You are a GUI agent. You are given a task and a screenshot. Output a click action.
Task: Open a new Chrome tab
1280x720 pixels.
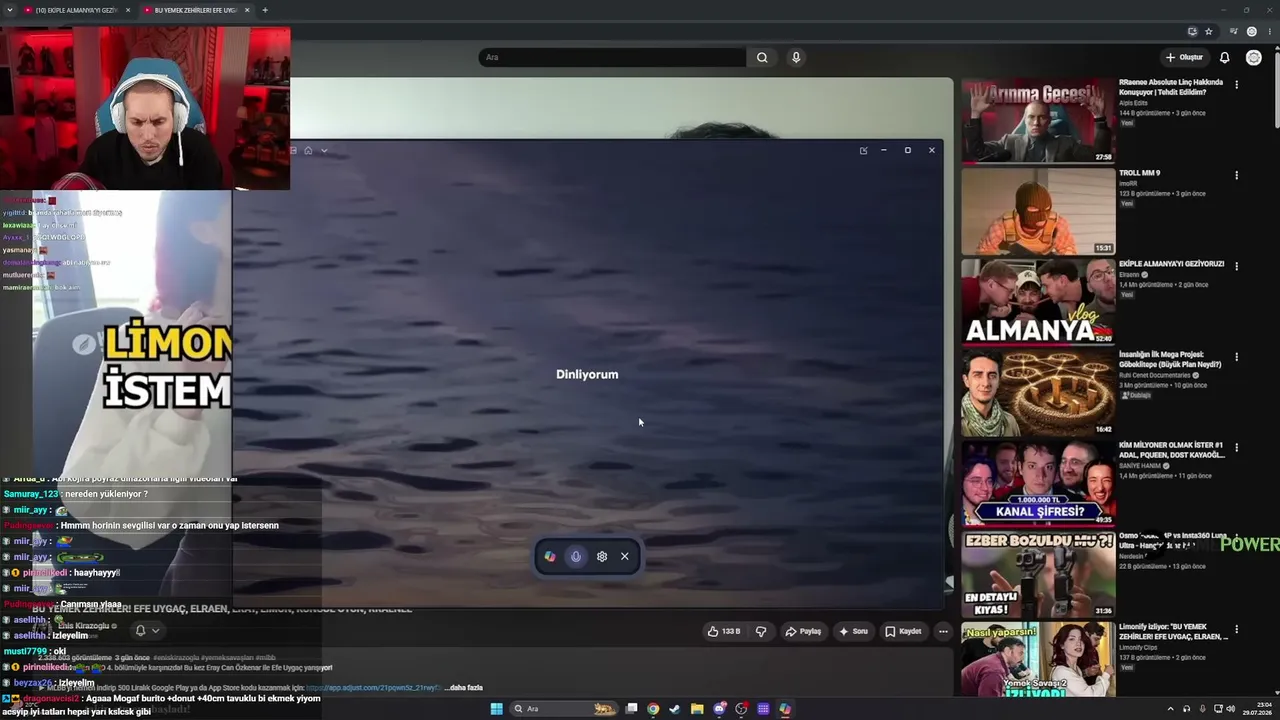[x=265, y=10]
